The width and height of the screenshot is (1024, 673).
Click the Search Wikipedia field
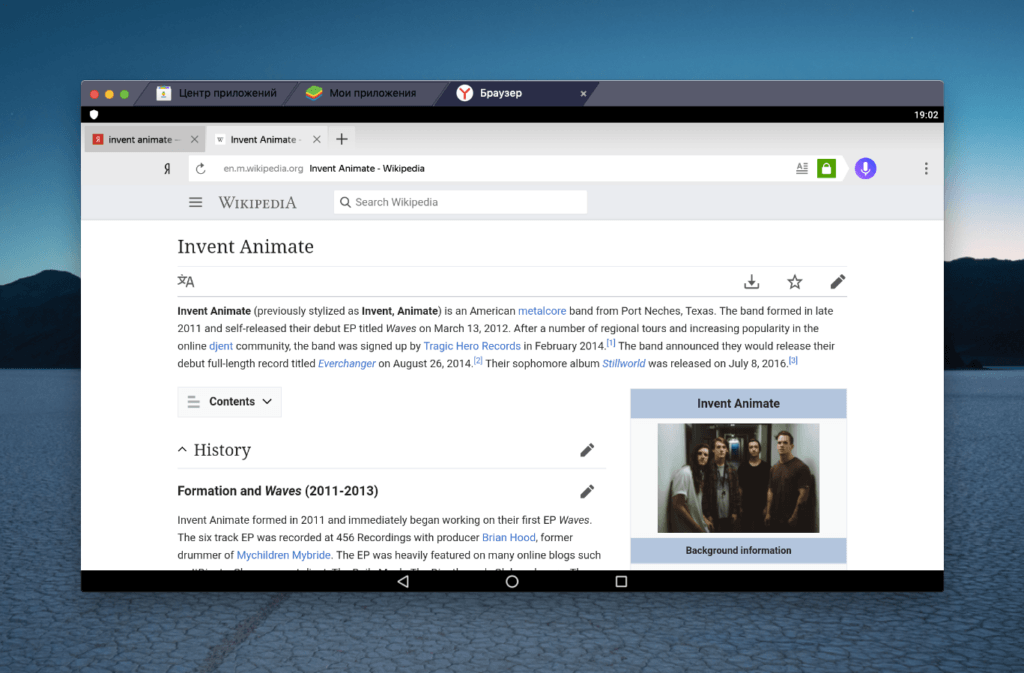tap(460, 202)
